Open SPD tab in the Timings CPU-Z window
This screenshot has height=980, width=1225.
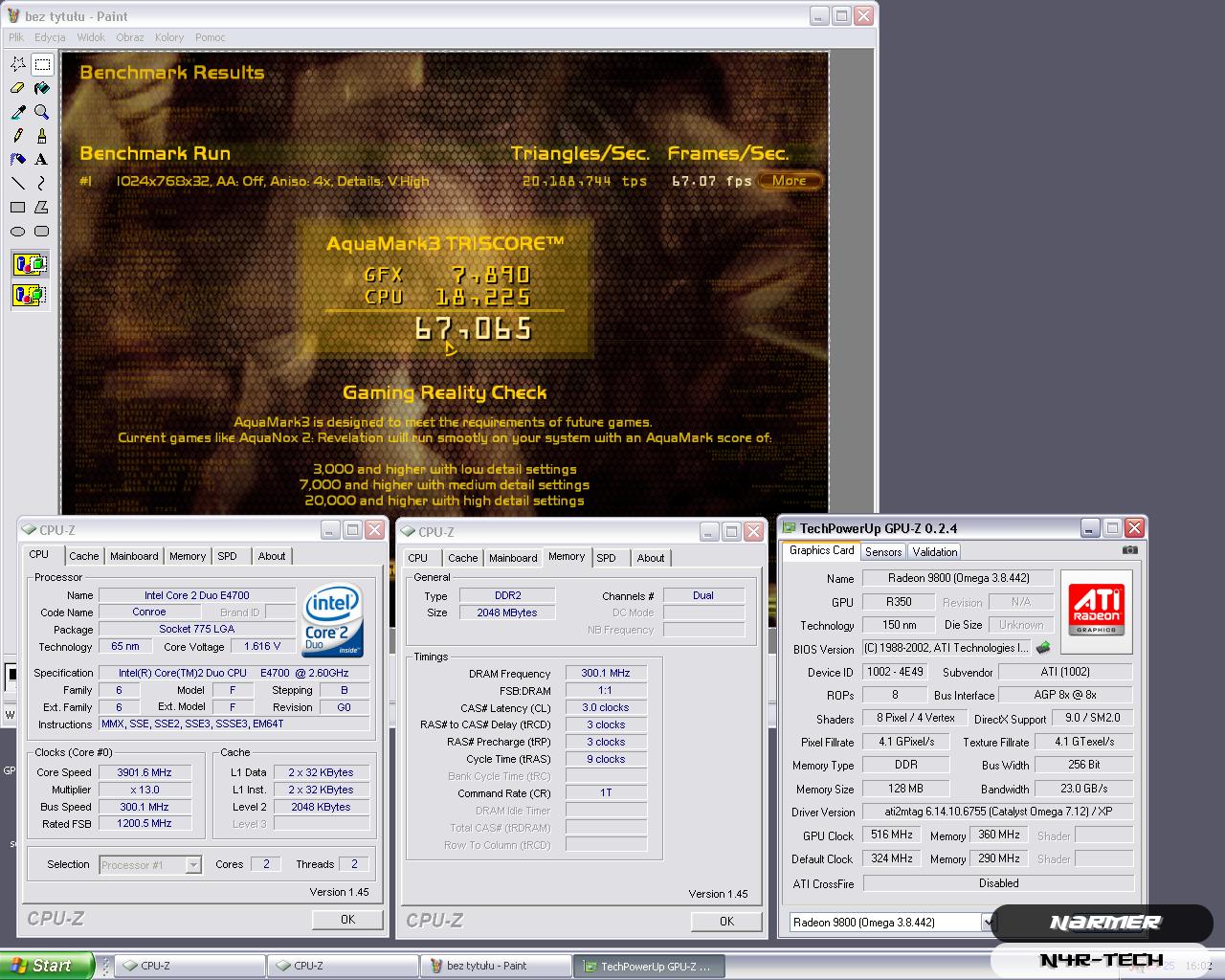(606, 558)
